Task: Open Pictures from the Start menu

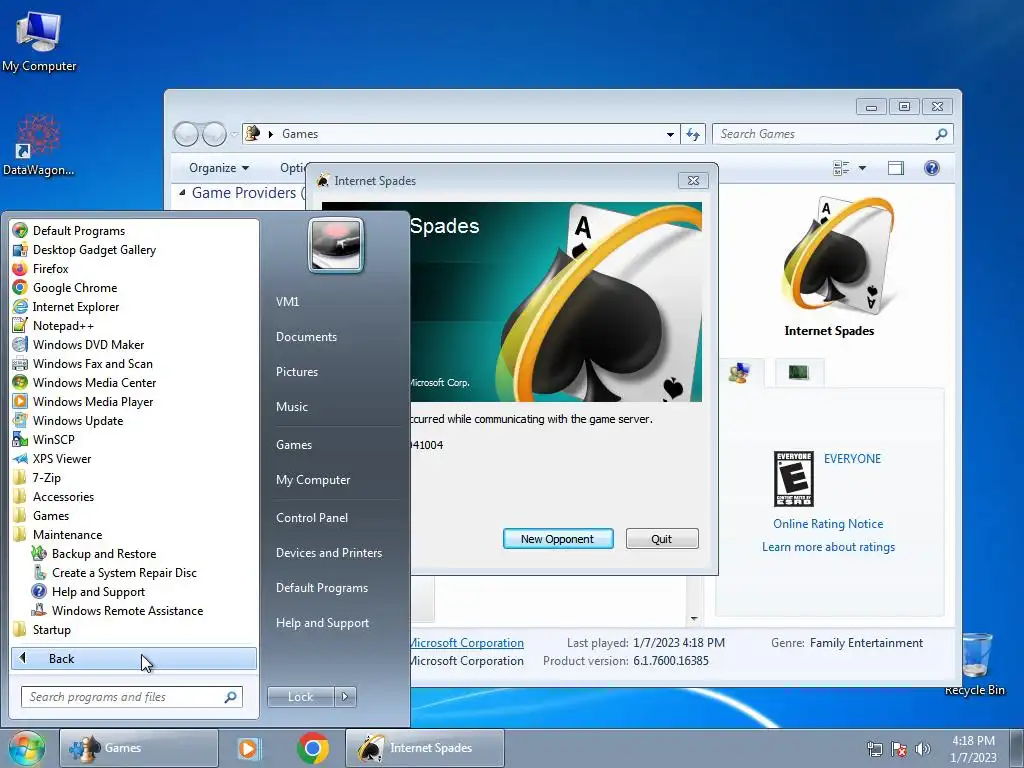Action: coord(296,372)
